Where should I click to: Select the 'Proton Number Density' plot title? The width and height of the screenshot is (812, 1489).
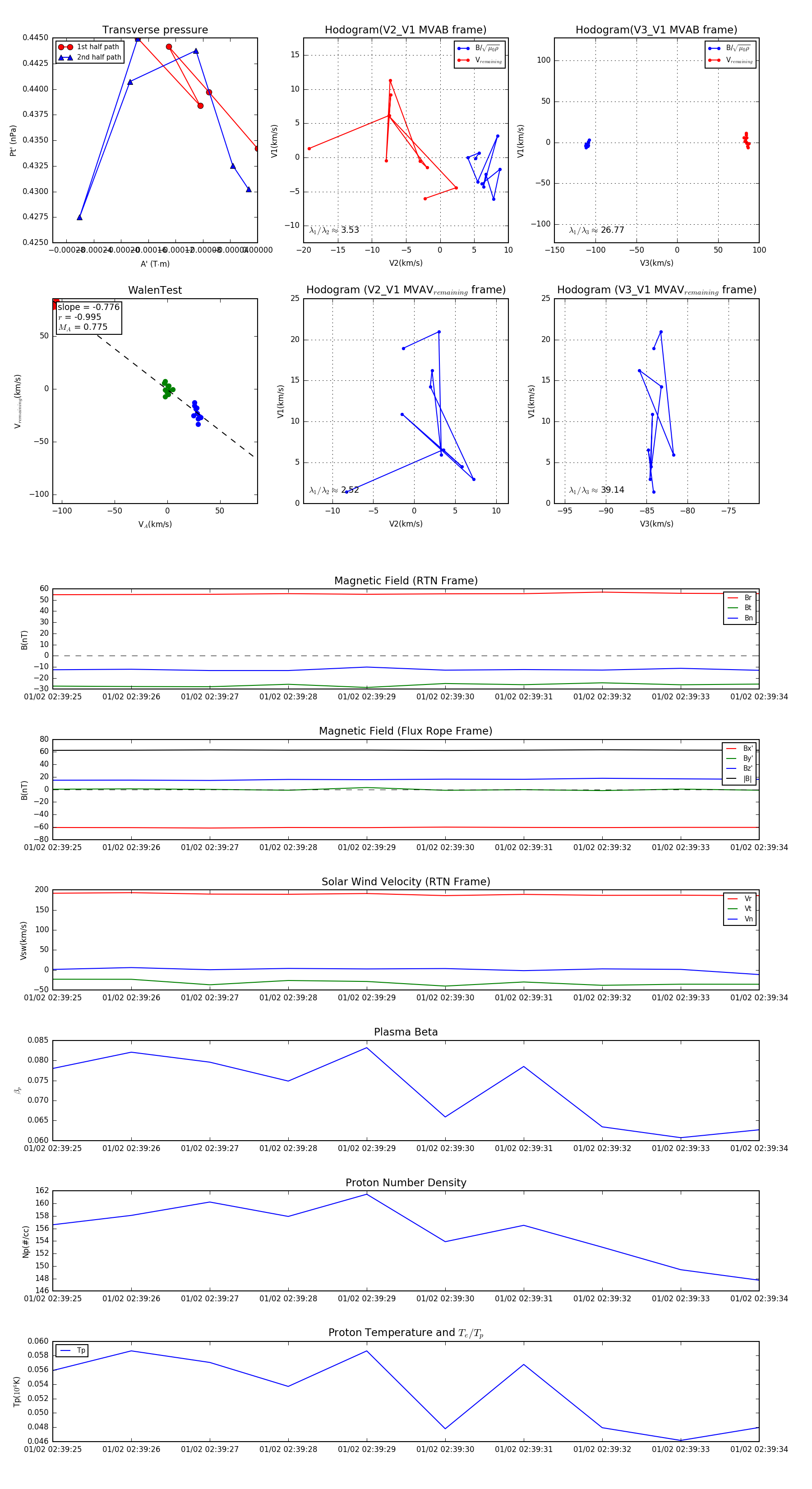[406, 1183]
